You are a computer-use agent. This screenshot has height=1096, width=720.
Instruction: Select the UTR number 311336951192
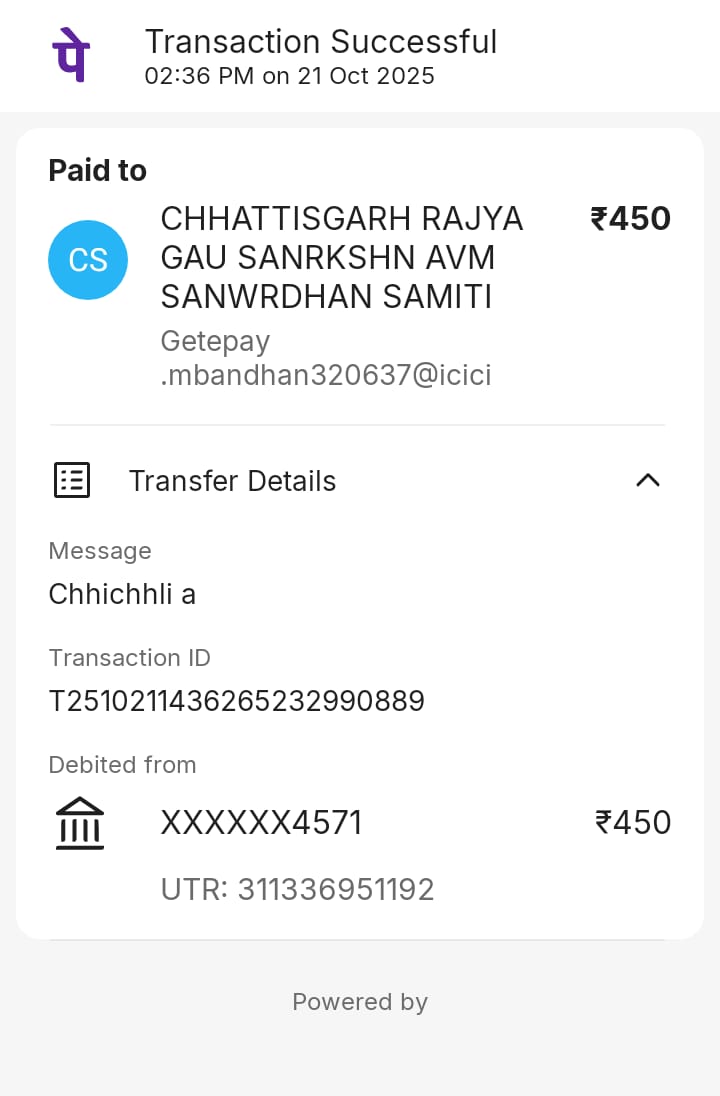point(298,890)
